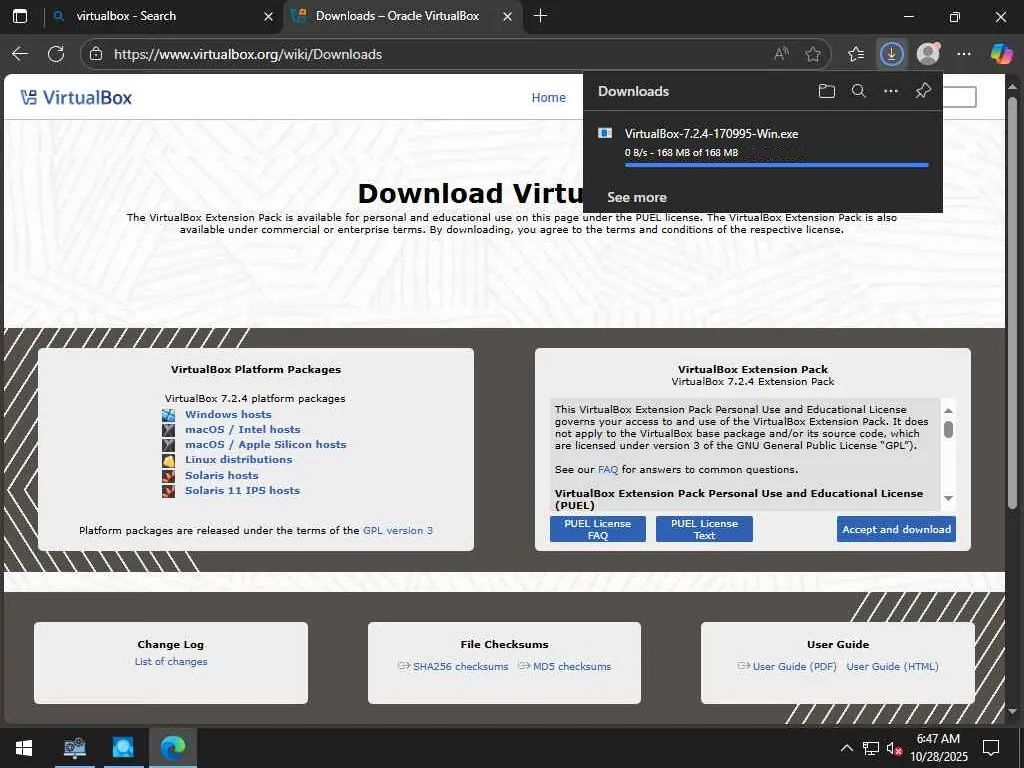
Task: Launch the Copilot icon in Edge toolbar
Action: [1000, 54]
